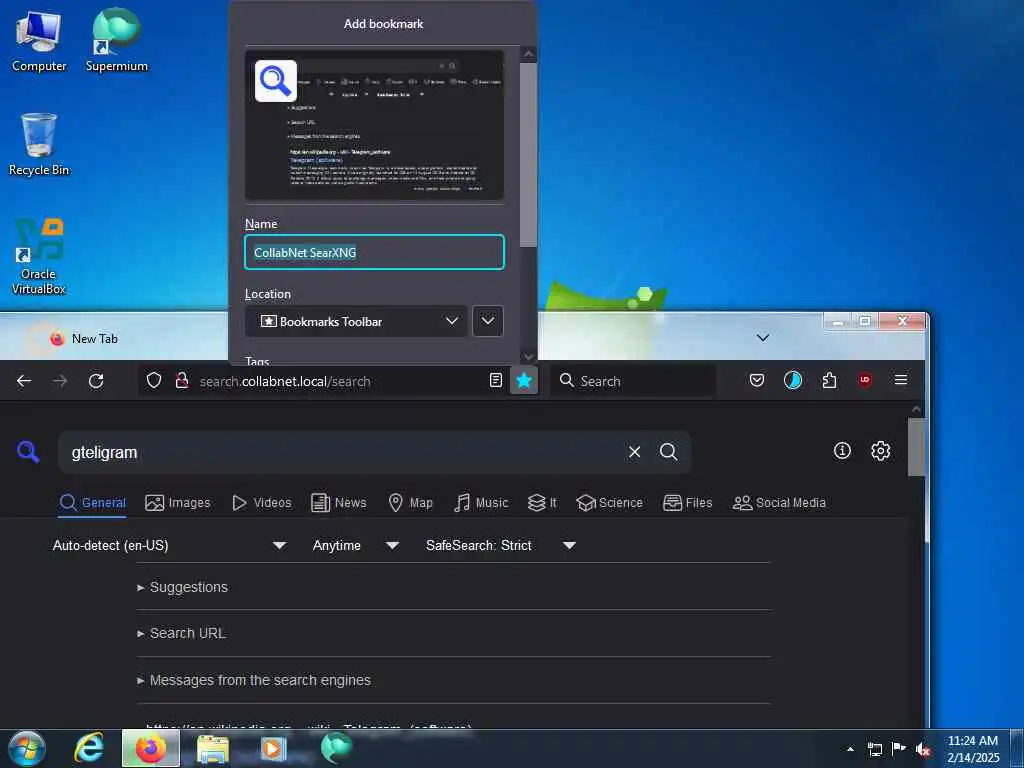This screenshot has width=1024, height=768.
Task: Submit the search with magnifier button
Action: pos(668,452)
